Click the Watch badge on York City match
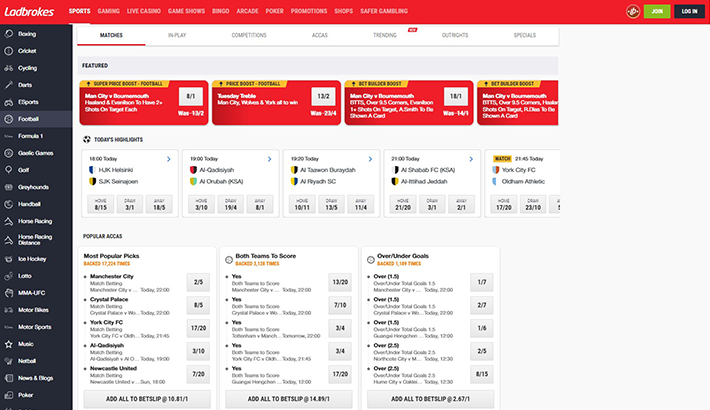710x410 pixels. coord(502,159)
